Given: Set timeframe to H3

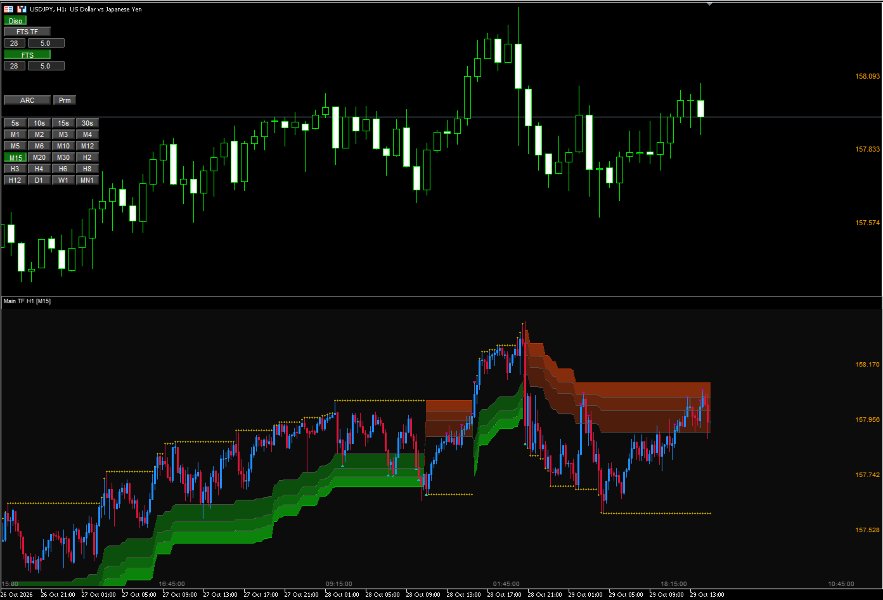Looking at the screenshot, I should [15, 168].
